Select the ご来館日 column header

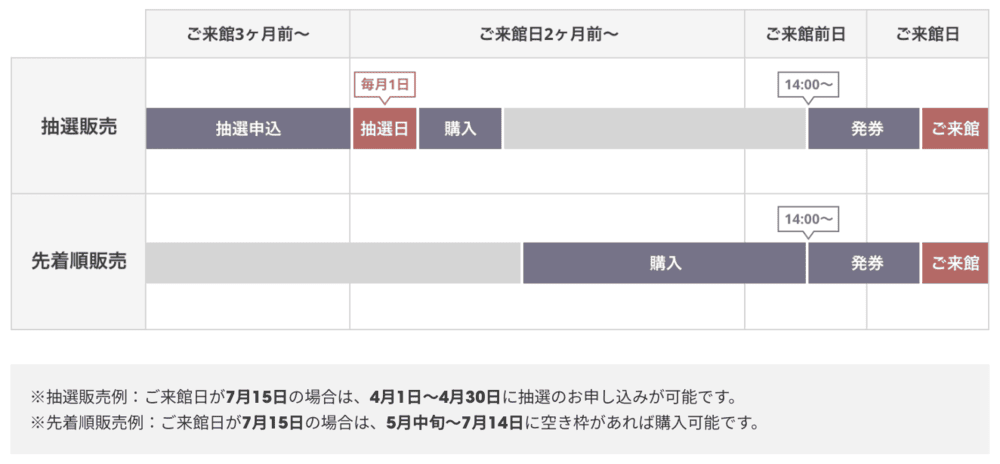coord(927,34)
